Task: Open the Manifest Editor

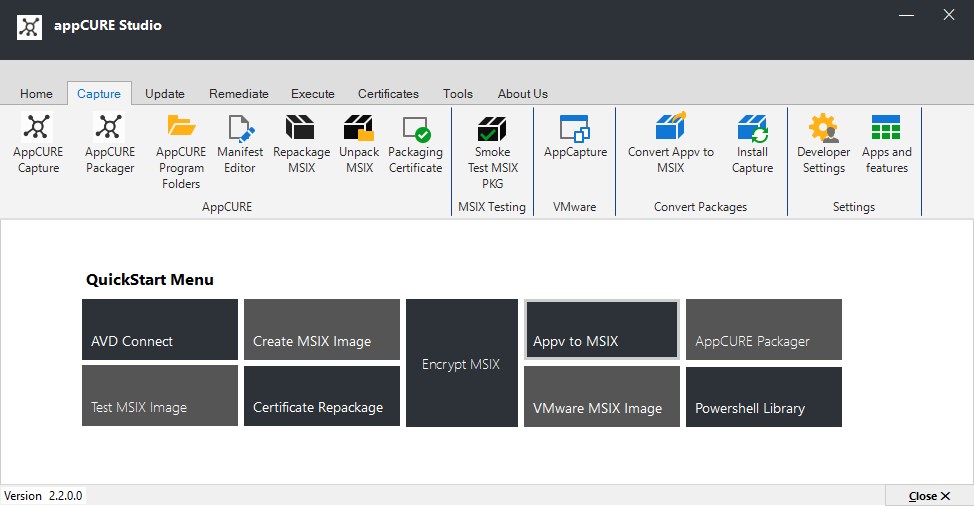Action: click(x=240, y=143)
